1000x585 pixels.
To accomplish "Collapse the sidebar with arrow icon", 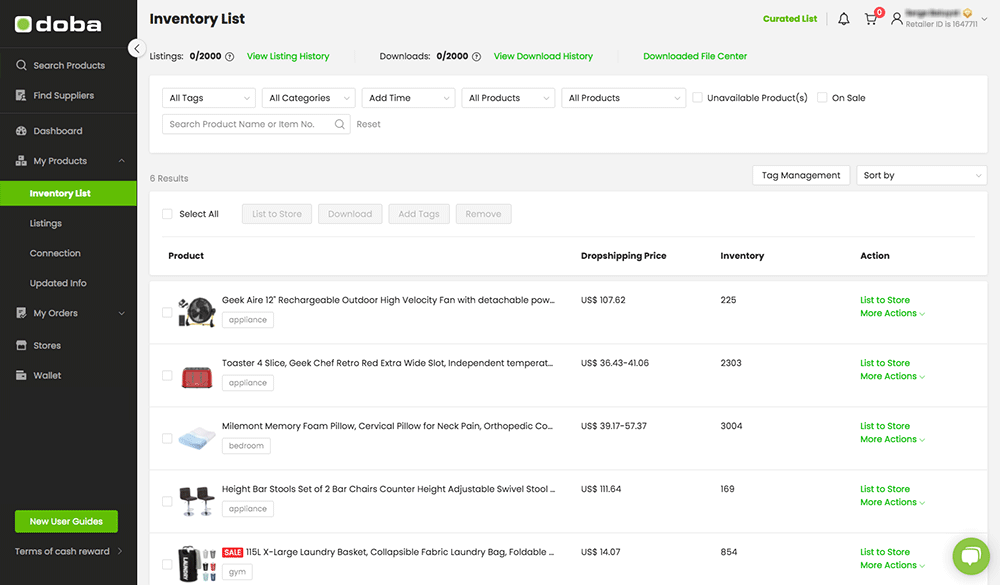I will coord(137,48).
